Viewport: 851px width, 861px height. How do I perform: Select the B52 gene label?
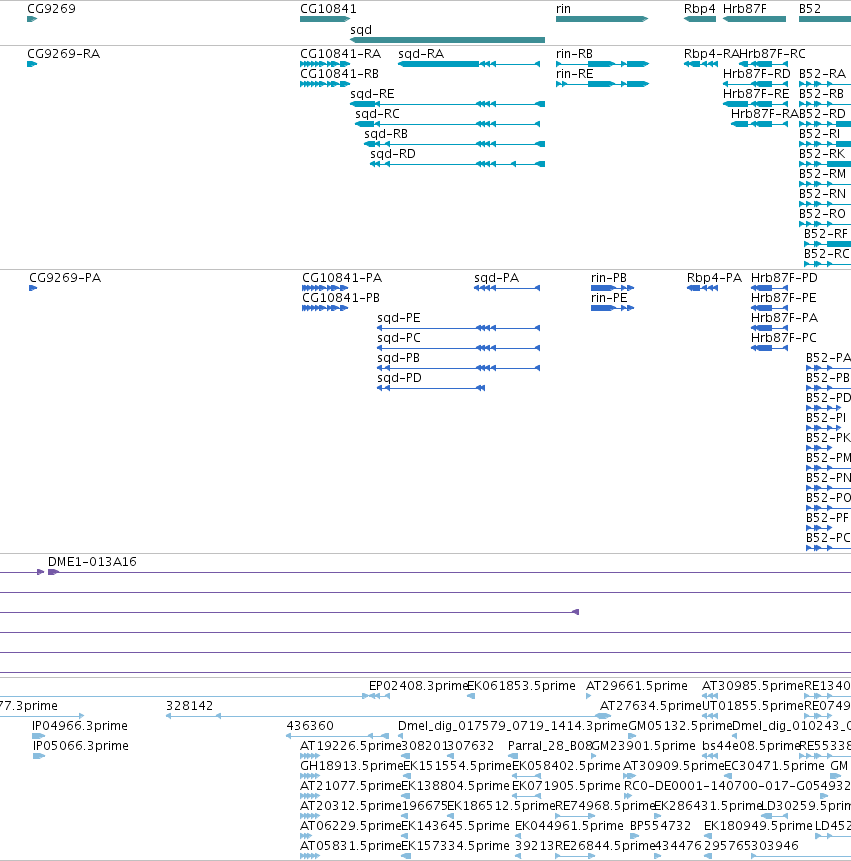coord(810,9)
